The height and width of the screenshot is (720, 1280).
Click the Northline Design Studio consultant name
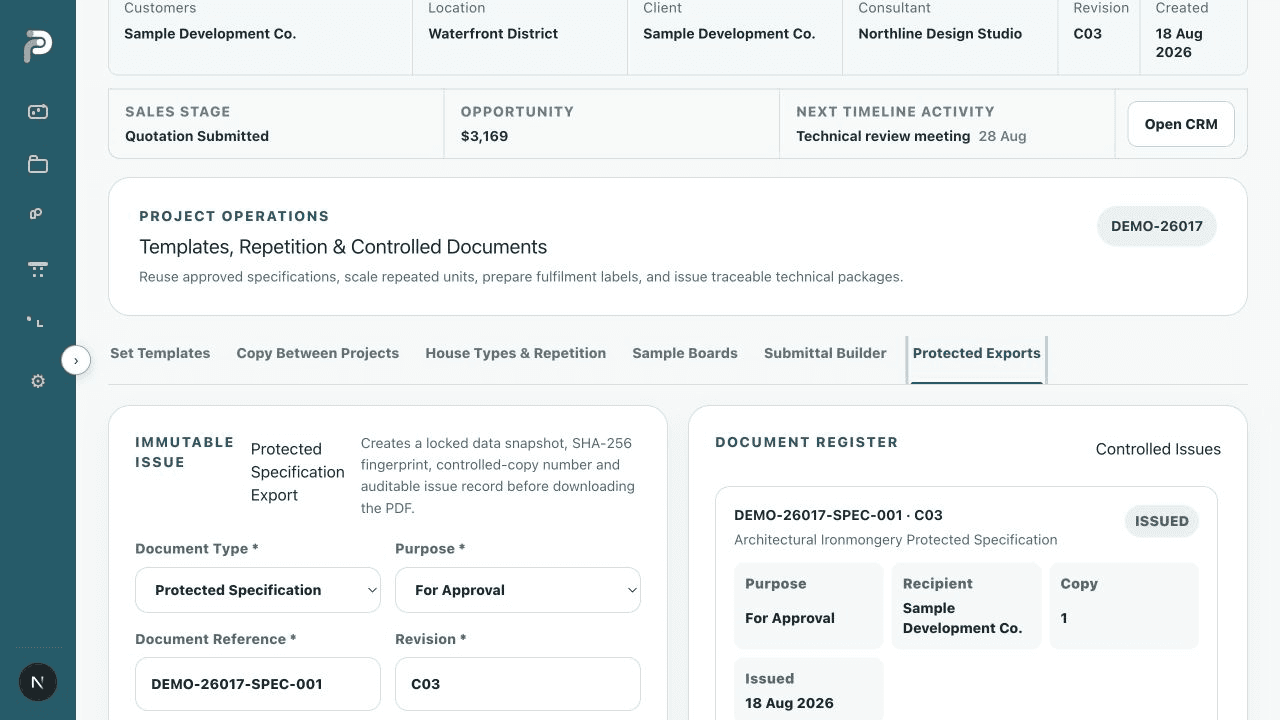(940, 33)
